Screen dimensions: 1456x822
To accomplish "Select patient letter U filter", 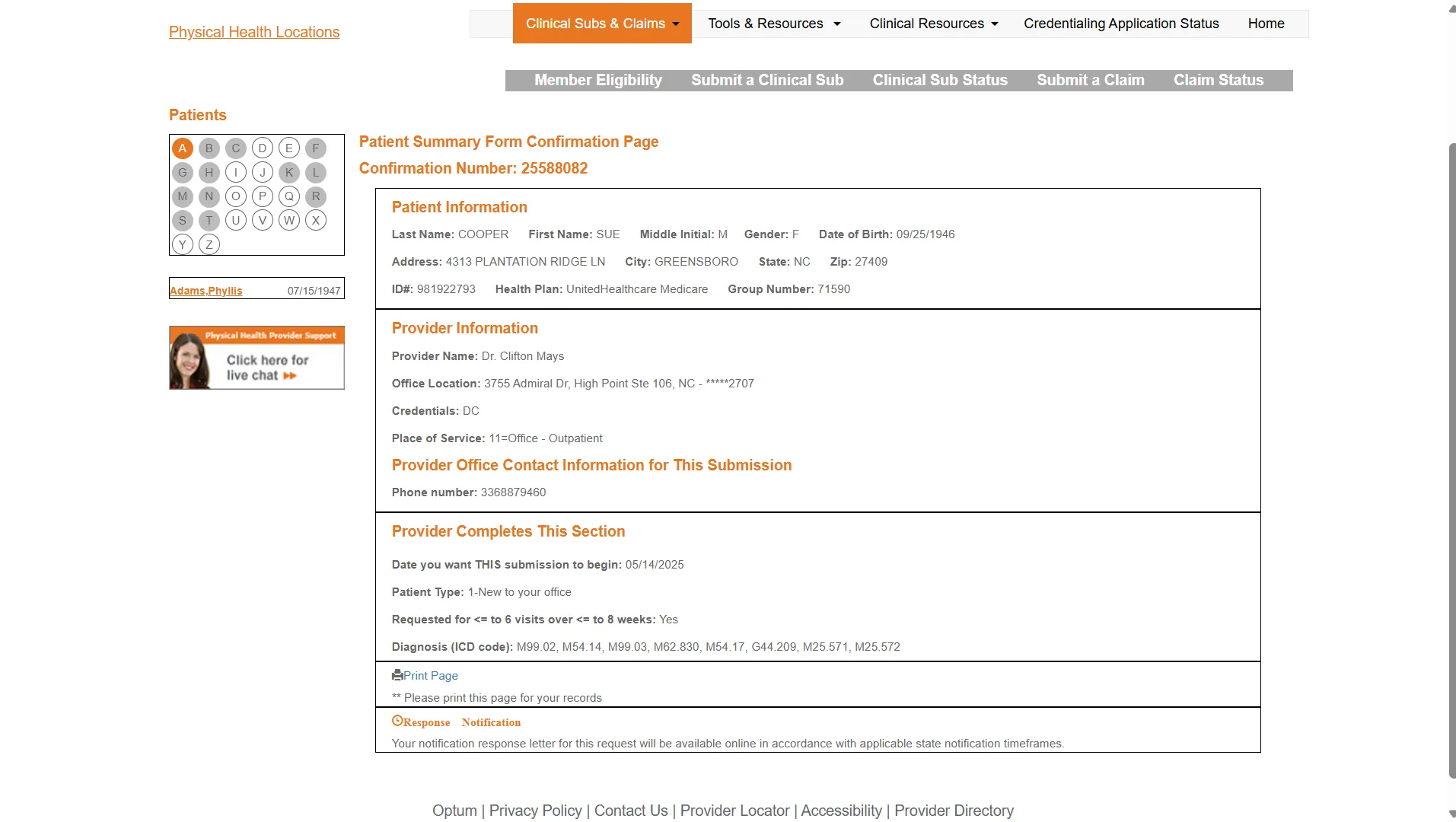I will coord(236,221).
